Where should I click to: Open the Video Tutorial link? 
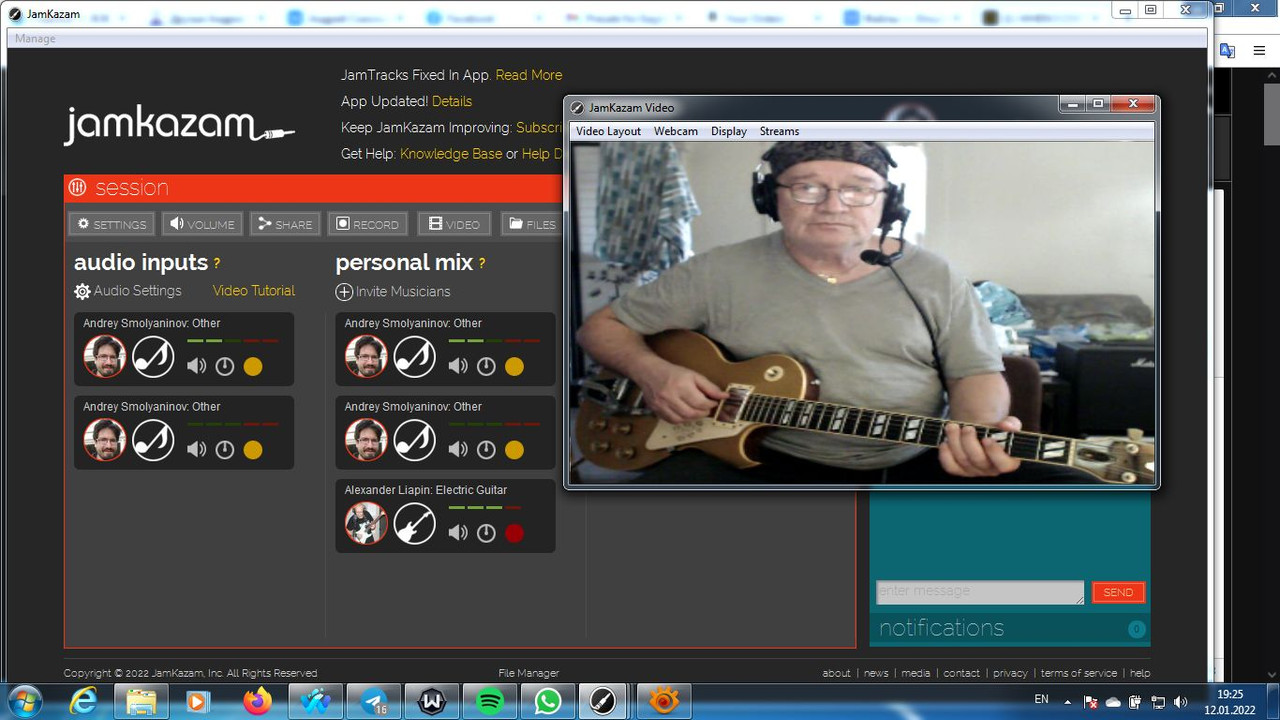254,291
